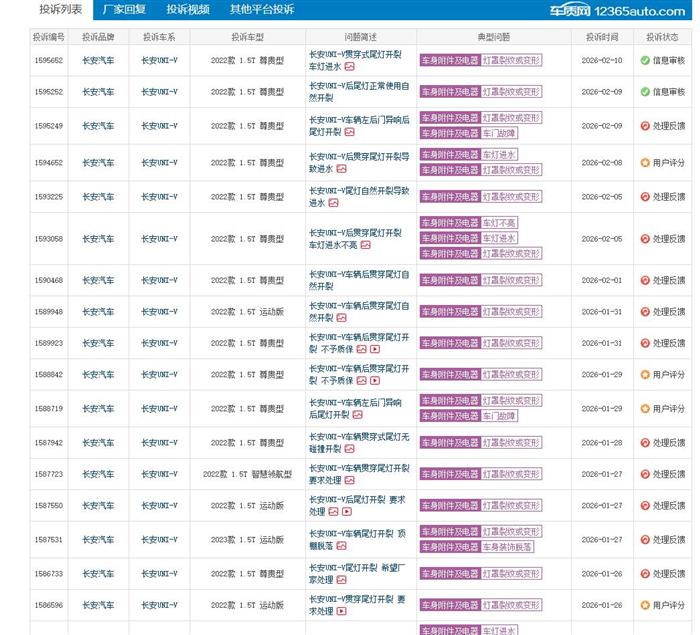Click orange rating icon for complaint 1594652
This screenshot has height=635, width=700.
coord(645,162)
